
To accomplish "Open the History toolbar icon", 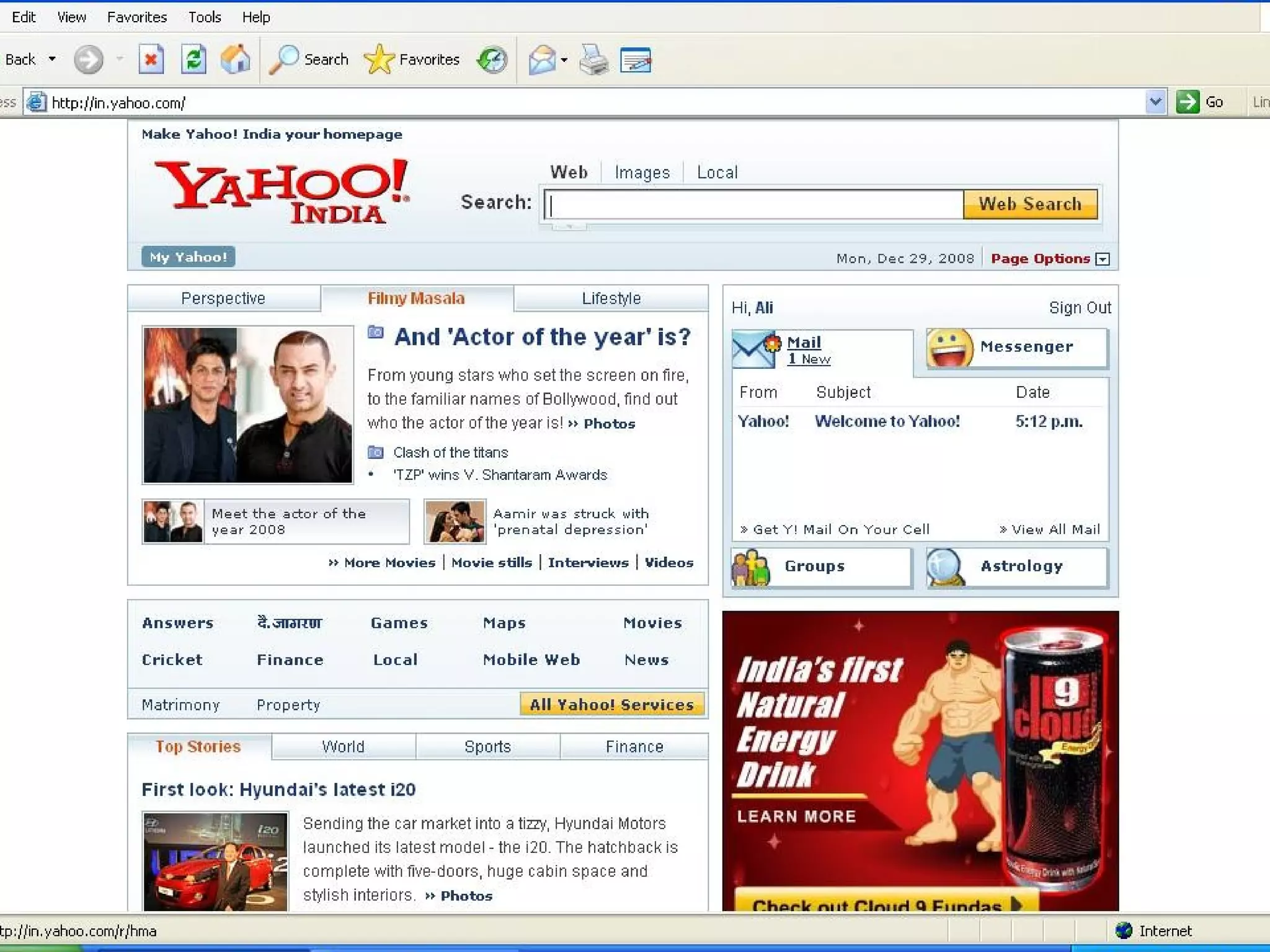I will (492, 60).
